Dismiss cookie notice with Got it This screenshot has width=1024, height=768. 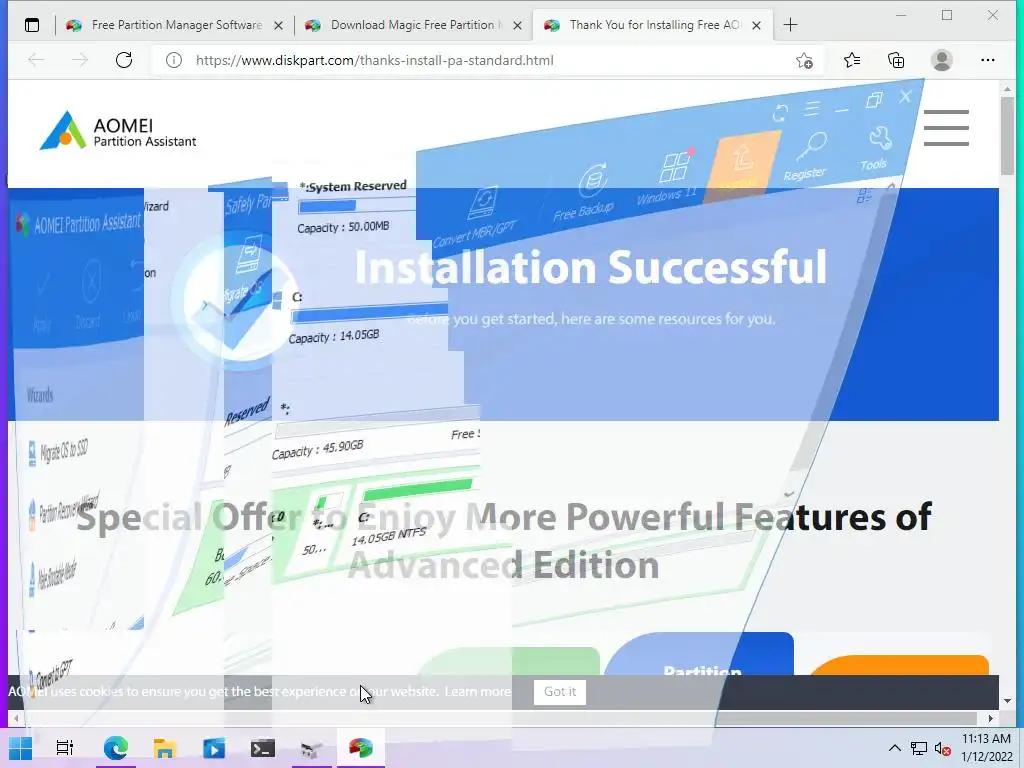pyautogui.click(x=560, y=692)
